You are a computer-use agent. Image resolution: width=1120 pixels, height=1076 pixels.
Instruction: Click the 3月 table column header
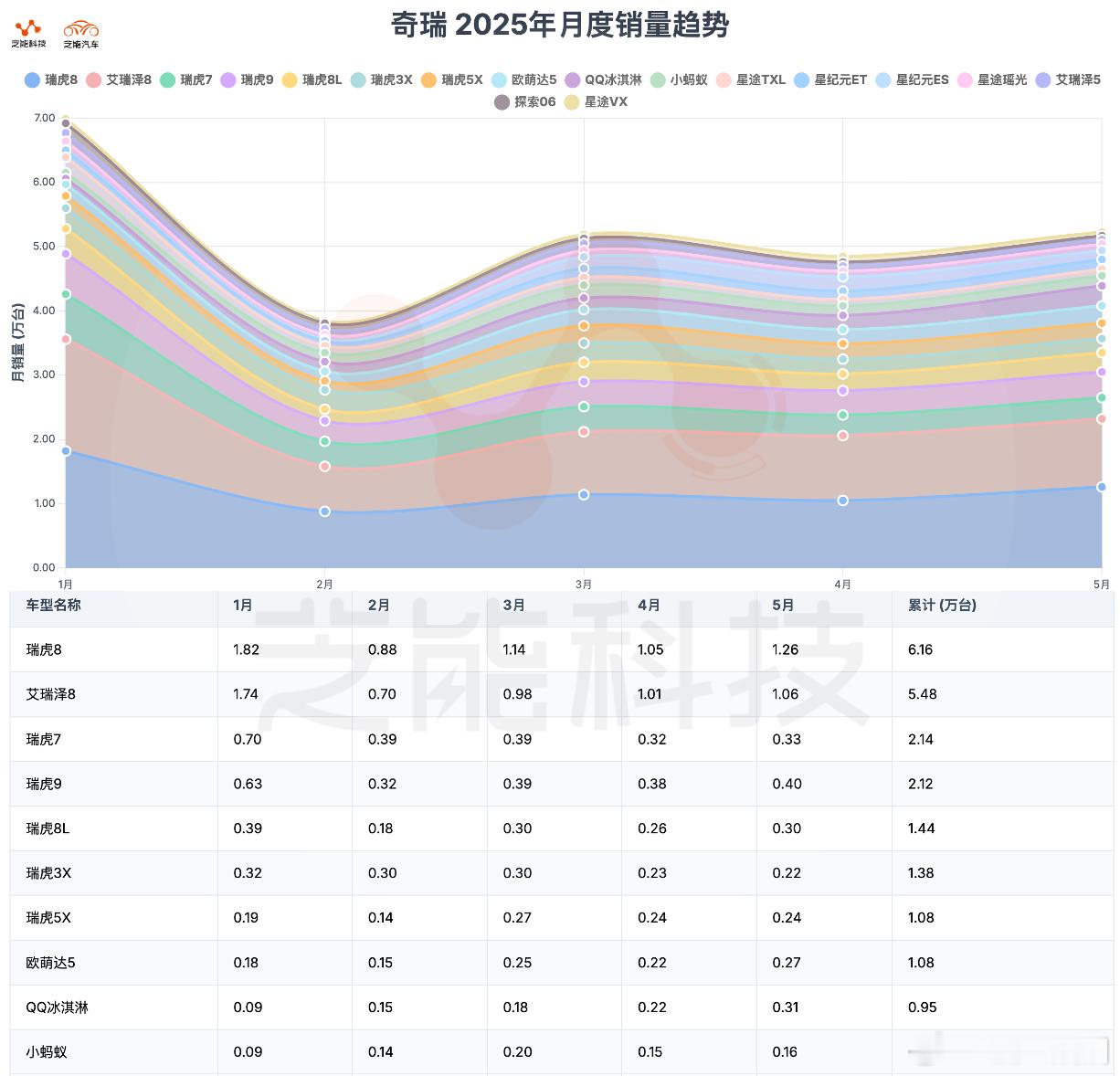point(514,606)
